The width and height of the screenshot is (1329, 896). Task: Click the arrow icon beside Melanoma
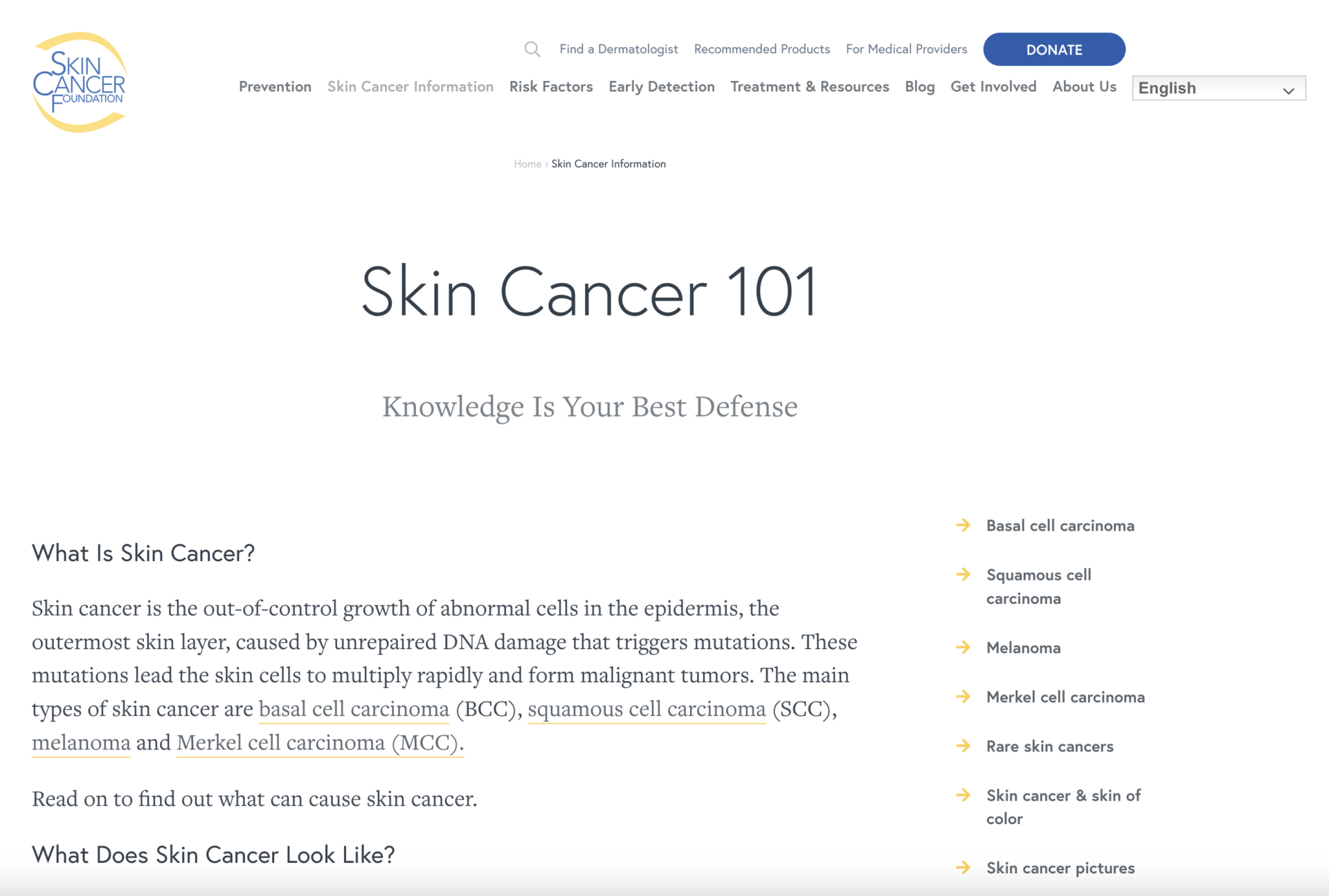tap(963, 647)
